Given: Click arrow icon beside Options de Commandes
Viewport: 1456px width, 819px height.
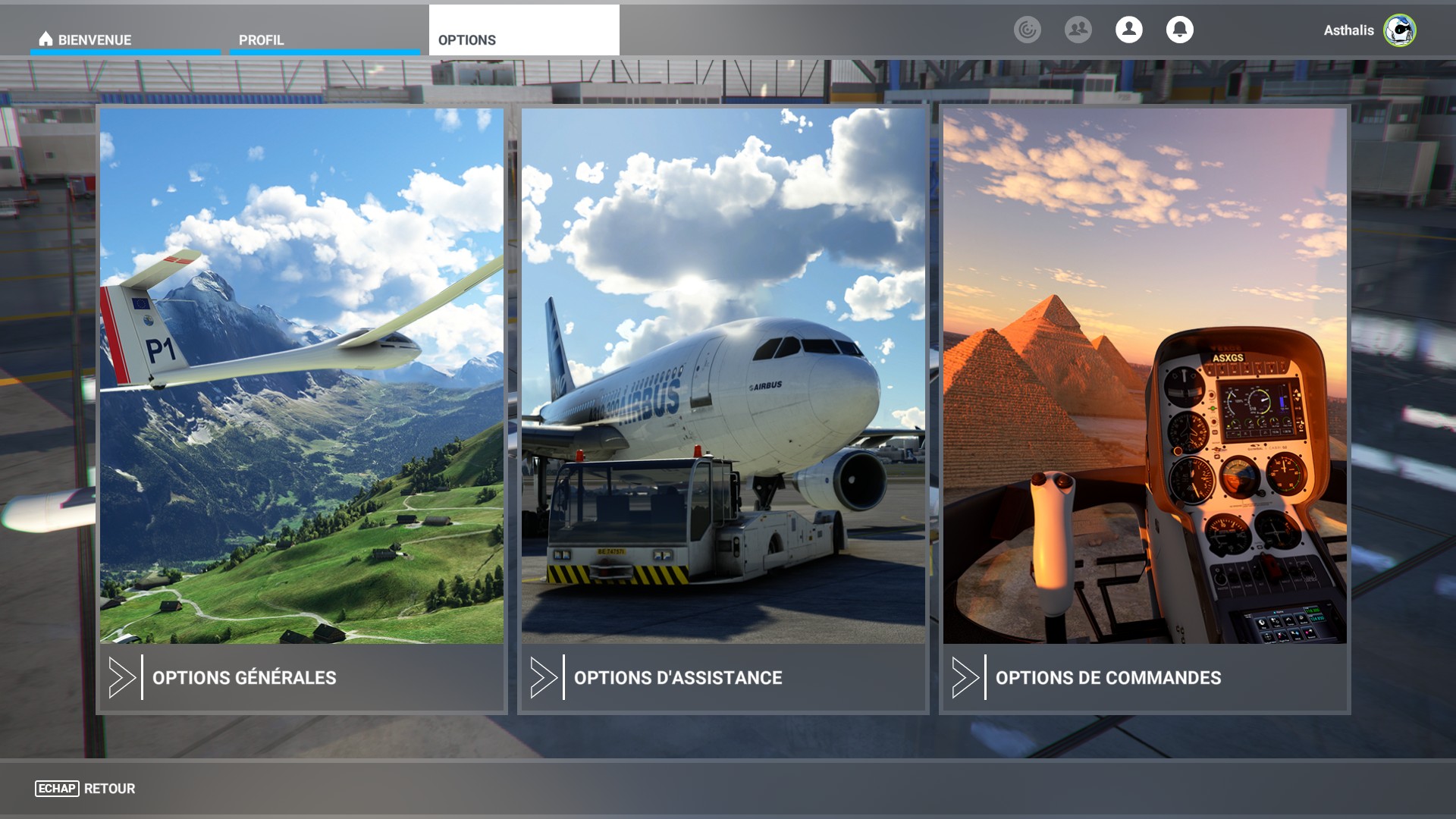Looking at the screenshot, I should [x=965, y=677].
